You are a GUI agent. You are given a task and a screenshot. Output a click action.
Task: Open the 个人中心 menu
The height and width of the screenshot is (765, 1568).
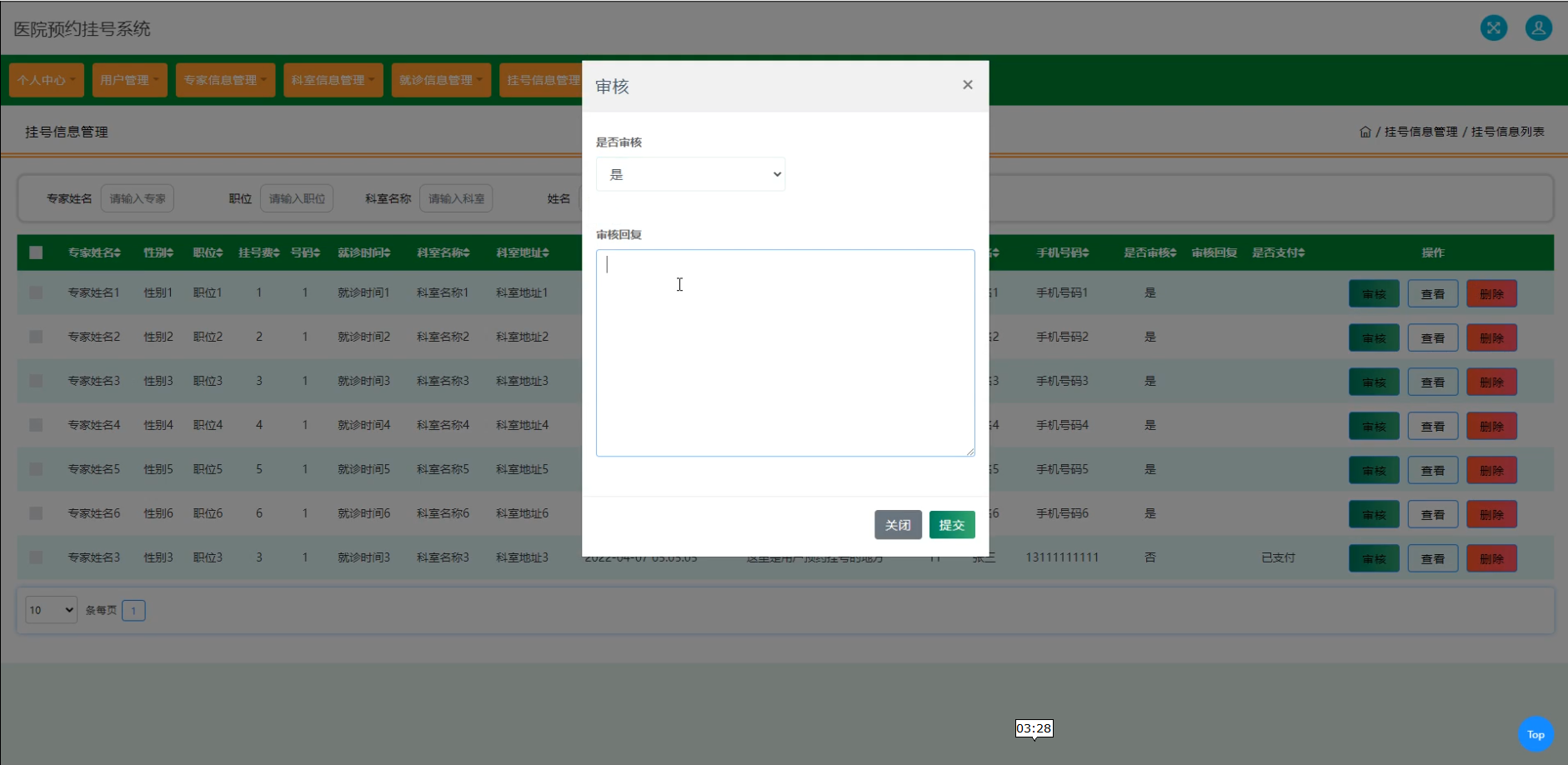pyautogui.click(x=46, y=79)
